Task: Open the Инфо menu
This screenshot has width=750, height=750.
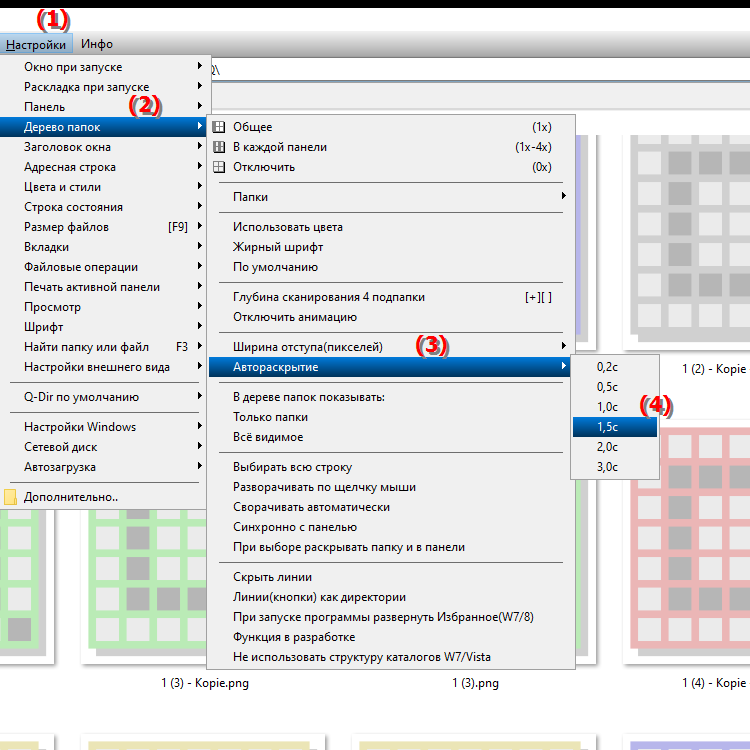Action: [97, 44]
